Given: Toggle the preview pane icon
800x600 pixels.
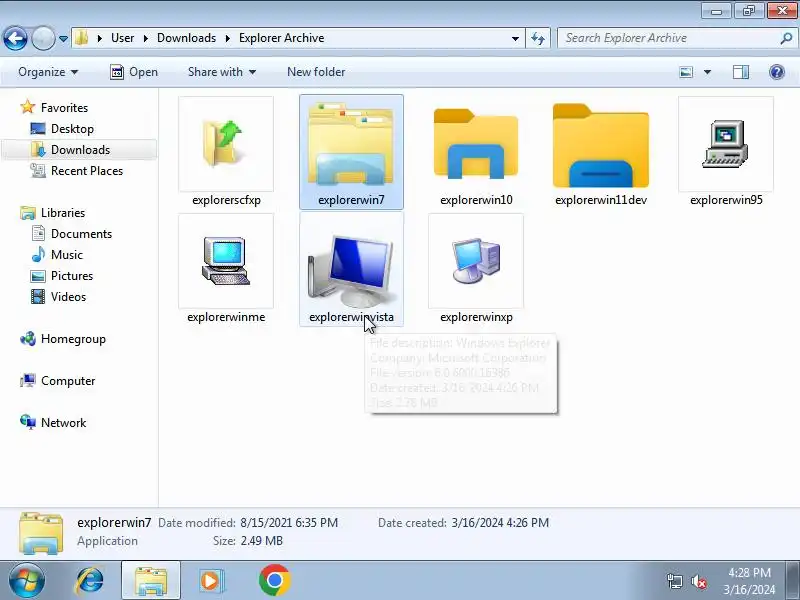Looking at the screenshot, I should click(741, 72).
